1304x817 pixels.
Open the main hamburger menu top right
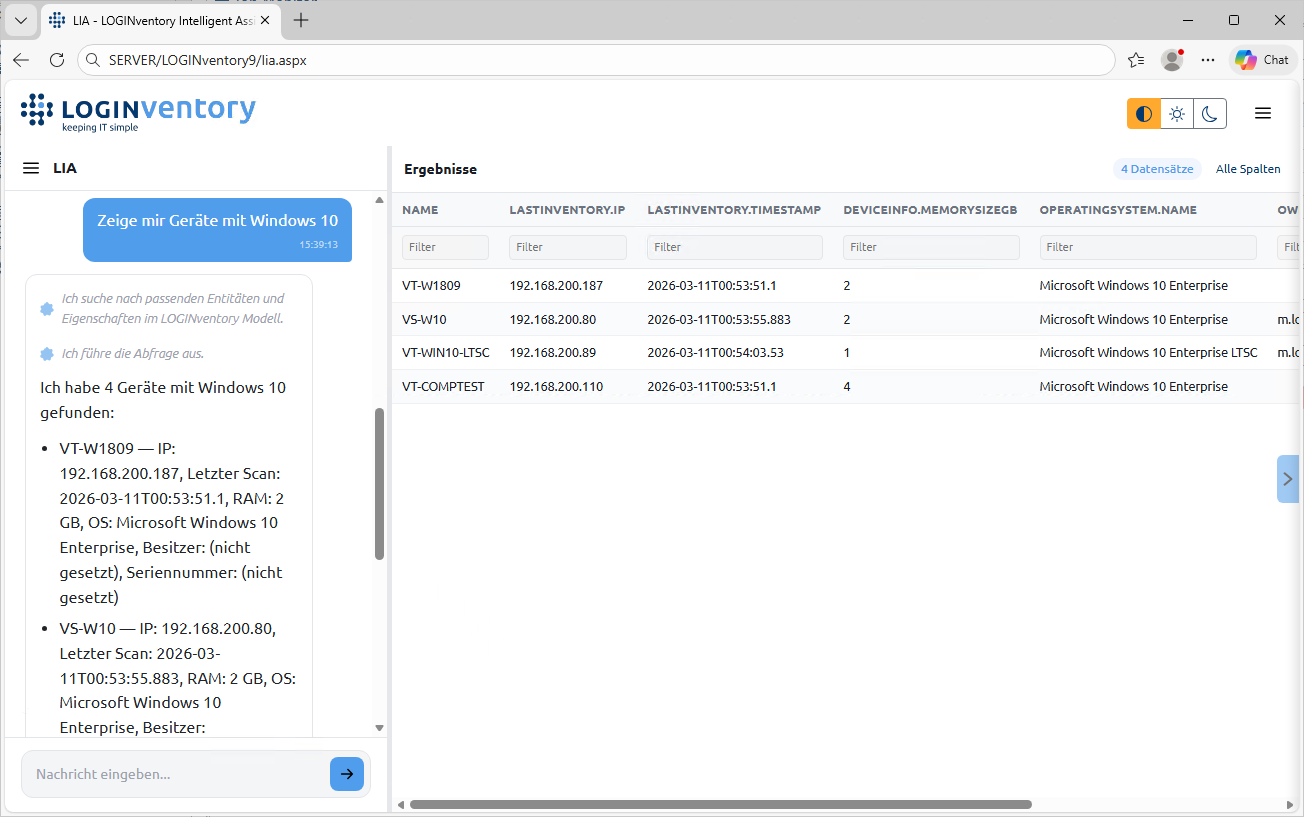click(x=1262, y=114)
